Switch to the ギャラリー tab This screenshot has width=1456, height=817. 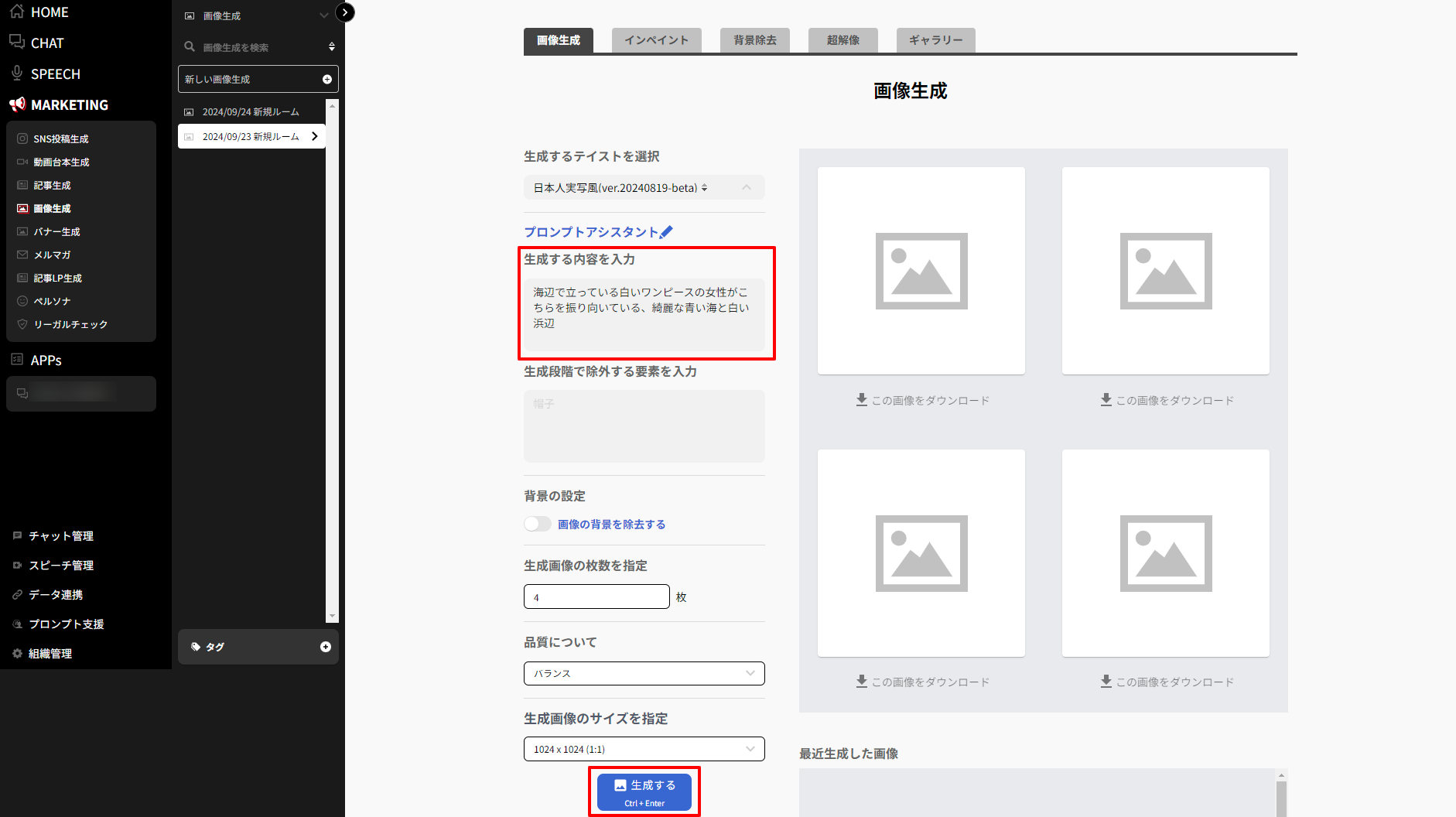[x=935, y=40]
